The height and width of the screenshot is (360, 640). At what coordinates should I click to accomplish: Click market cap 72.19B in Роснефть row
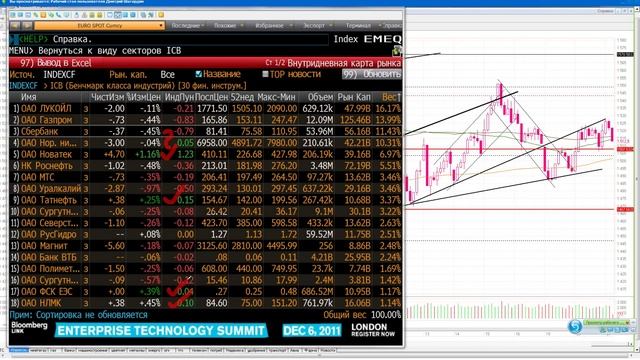[358, 166]
